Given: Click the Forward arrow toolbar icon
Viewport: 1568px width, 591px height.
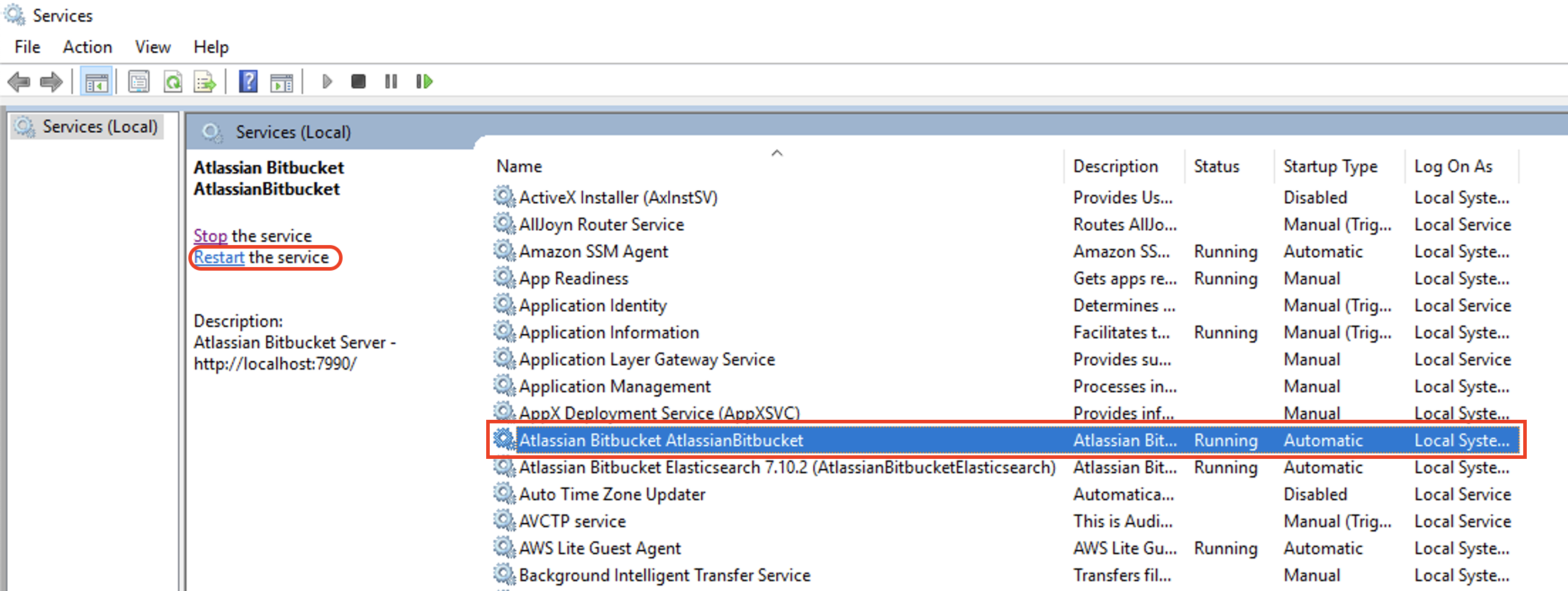Looking at the screenshot, I should point(51,82).
